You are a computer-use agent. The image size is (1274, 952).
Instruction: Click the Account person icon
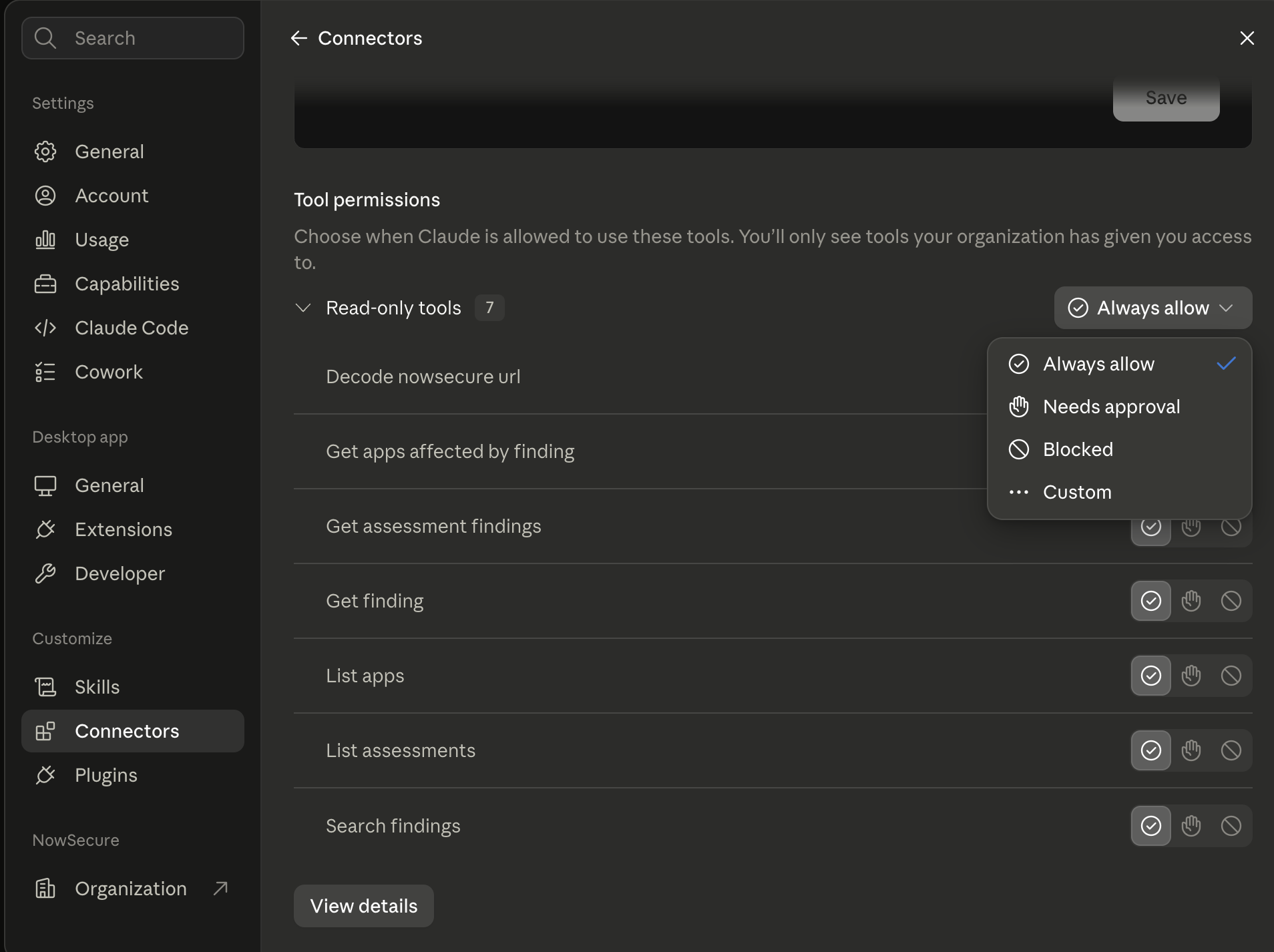click(45, 196)
